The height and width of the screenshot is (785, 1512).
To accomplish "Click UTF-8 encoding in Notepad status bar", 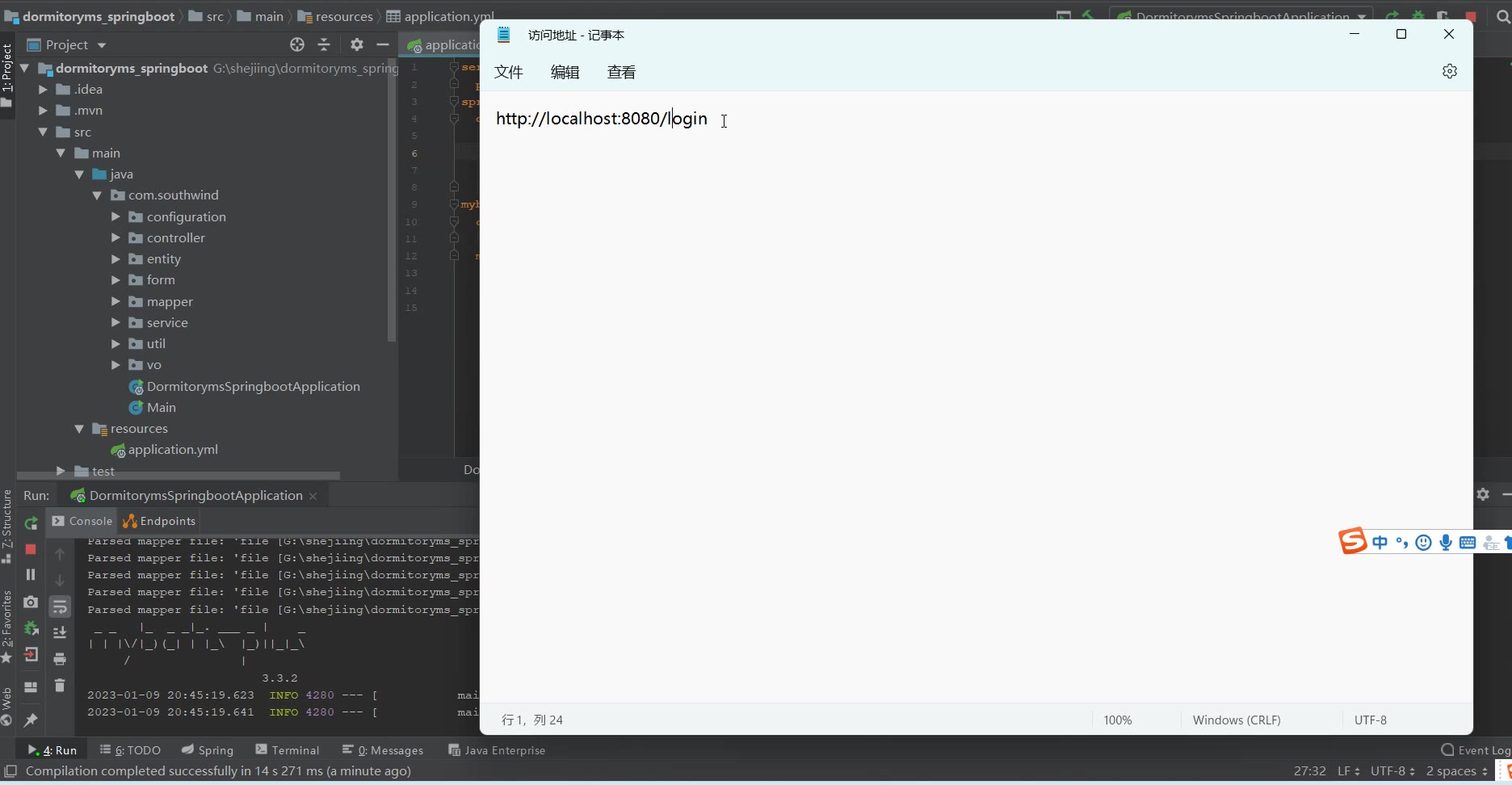I will click(x=1371, y=720).
